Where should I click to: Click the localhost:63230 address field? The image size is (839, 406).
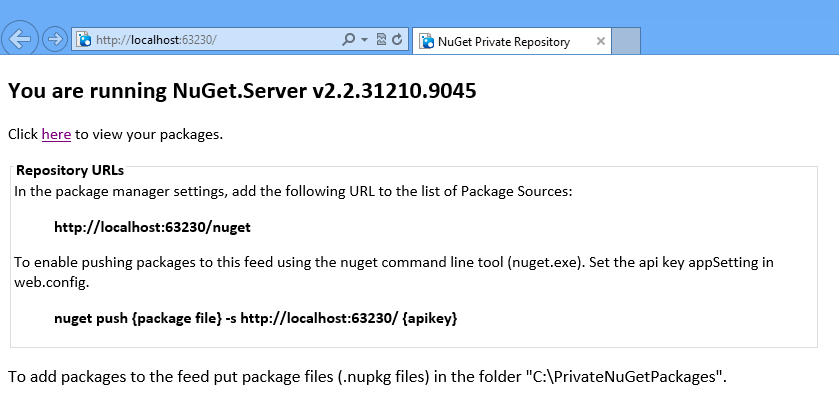click(x=200, y=41)
